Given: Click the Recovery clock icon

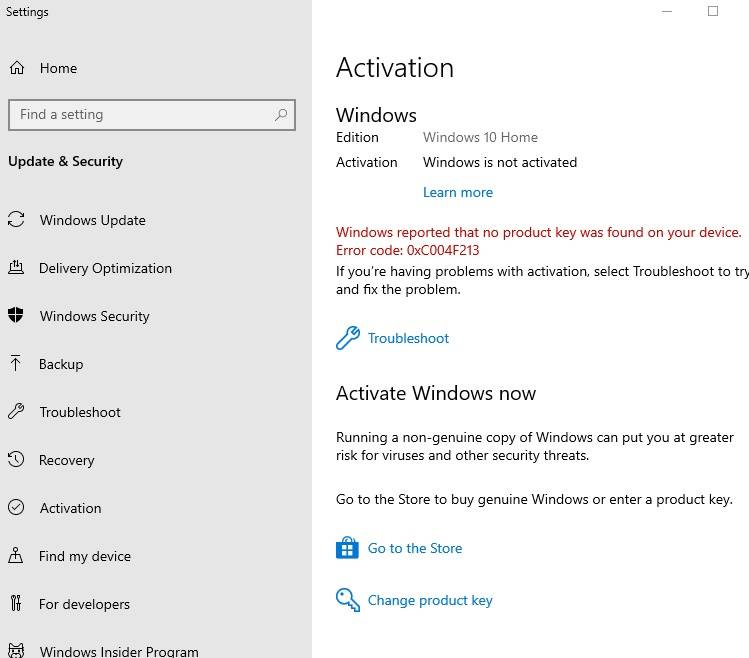Looking at the screenshot, I should click(16, 459).
